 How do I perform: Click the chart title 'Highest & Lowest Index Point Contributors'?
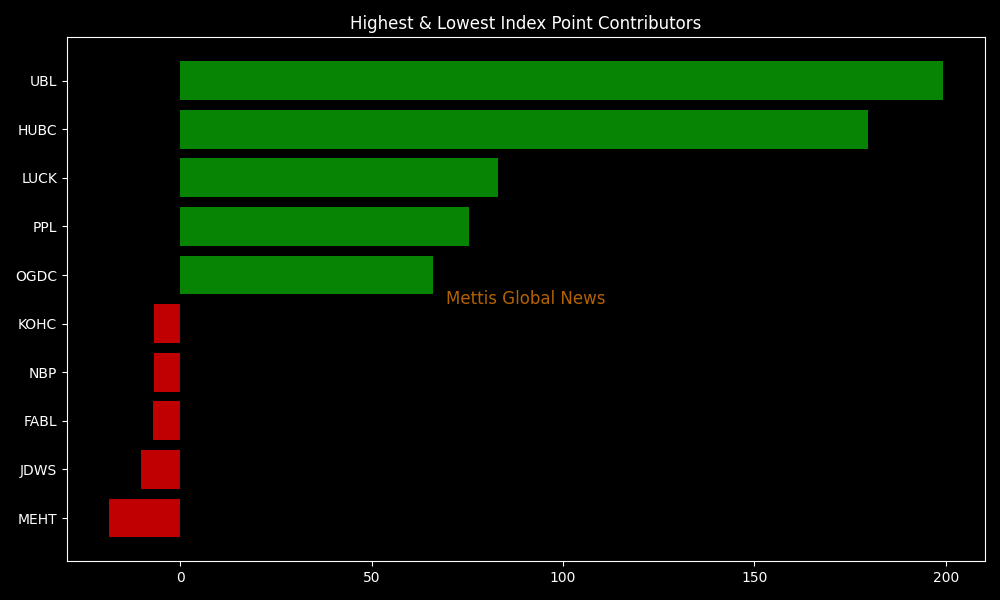pos(526,23)
